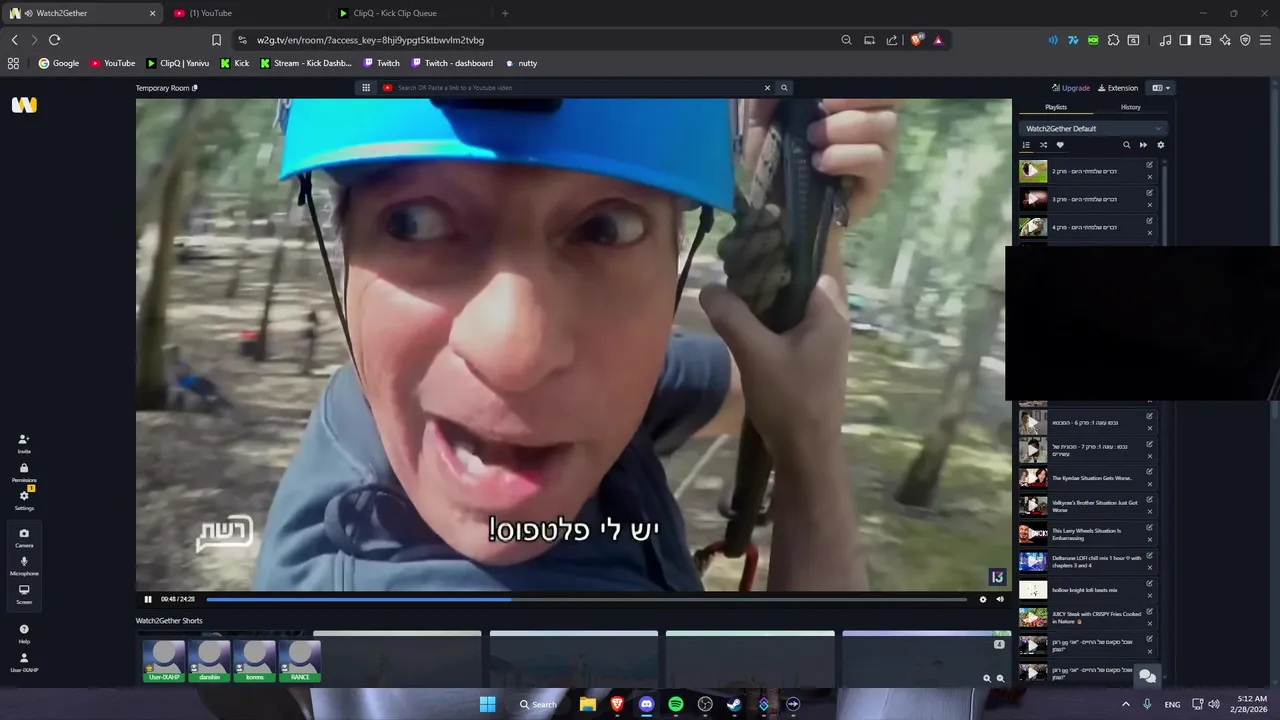Skip to next playlist video
The image size is (1280, 720).
tap(1143, 145)
